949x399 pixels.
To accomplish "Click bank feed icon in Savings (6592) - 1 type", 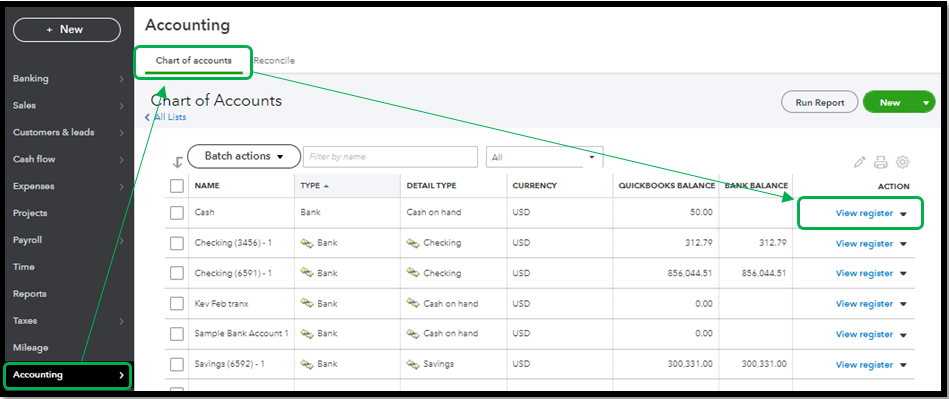I will pyautogui.click(x=307, y=364).
